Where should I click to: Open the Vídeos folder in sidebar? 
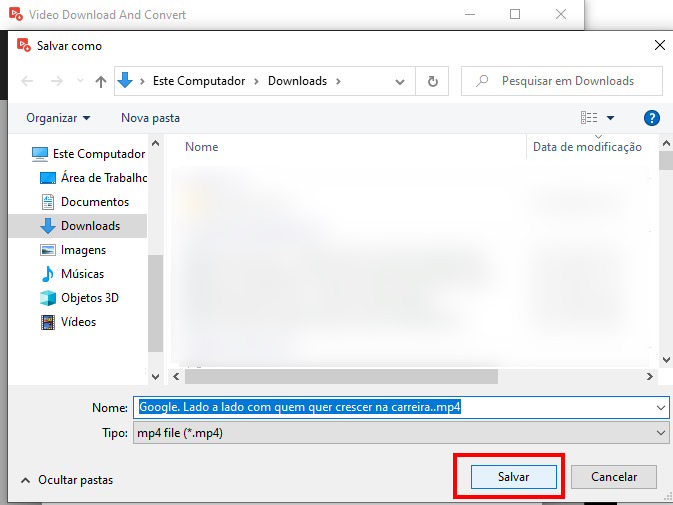(78, 322)
